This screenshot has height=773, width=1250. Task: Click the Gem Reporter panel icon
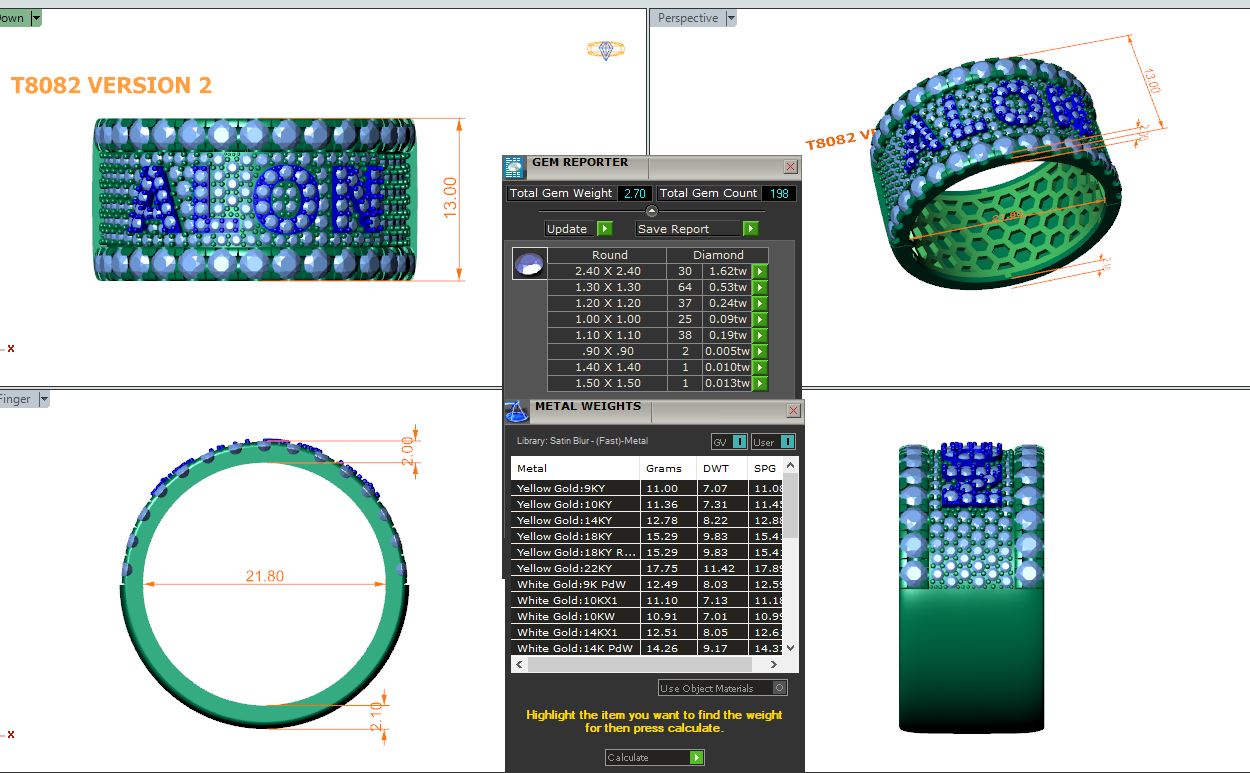pos(514,167)
